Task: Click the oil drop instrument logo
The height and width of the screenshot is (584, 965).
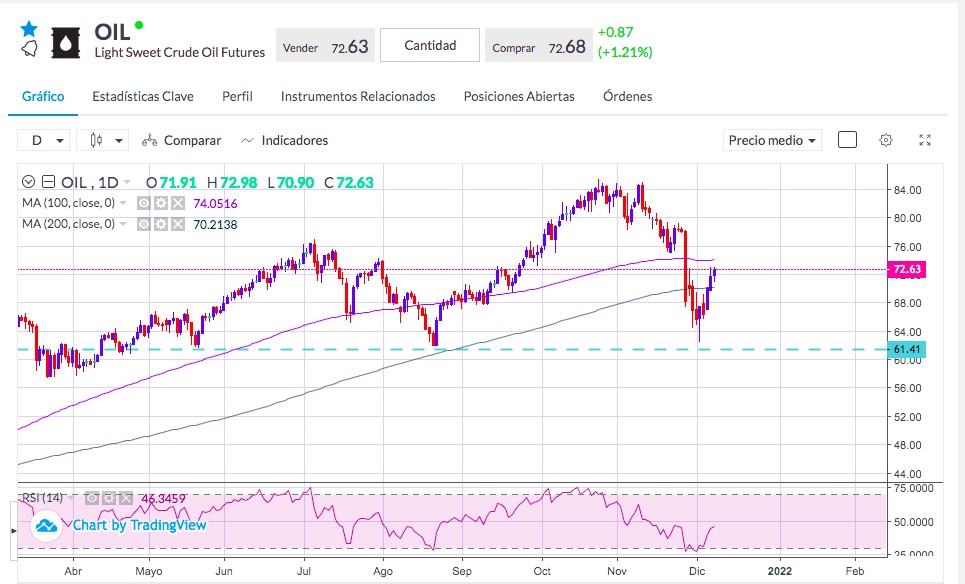Action: (x=66, y=43)
